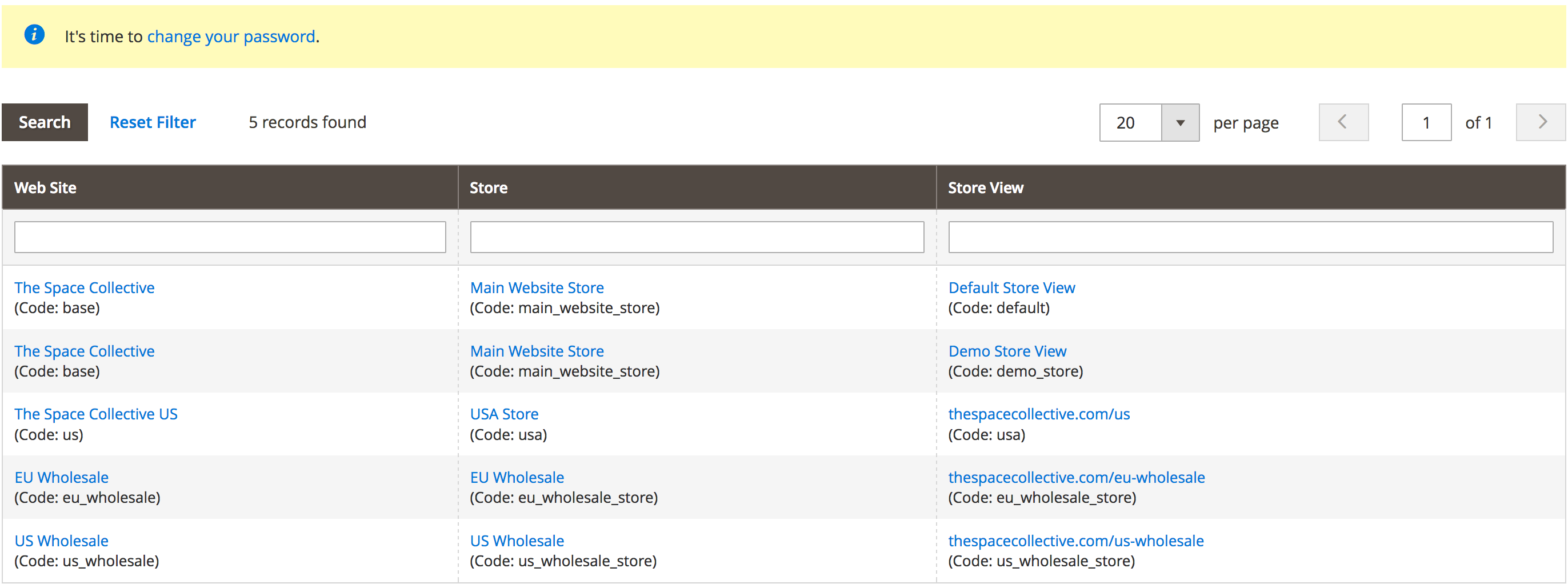Click the Demo Store View link

(1007, 351)
